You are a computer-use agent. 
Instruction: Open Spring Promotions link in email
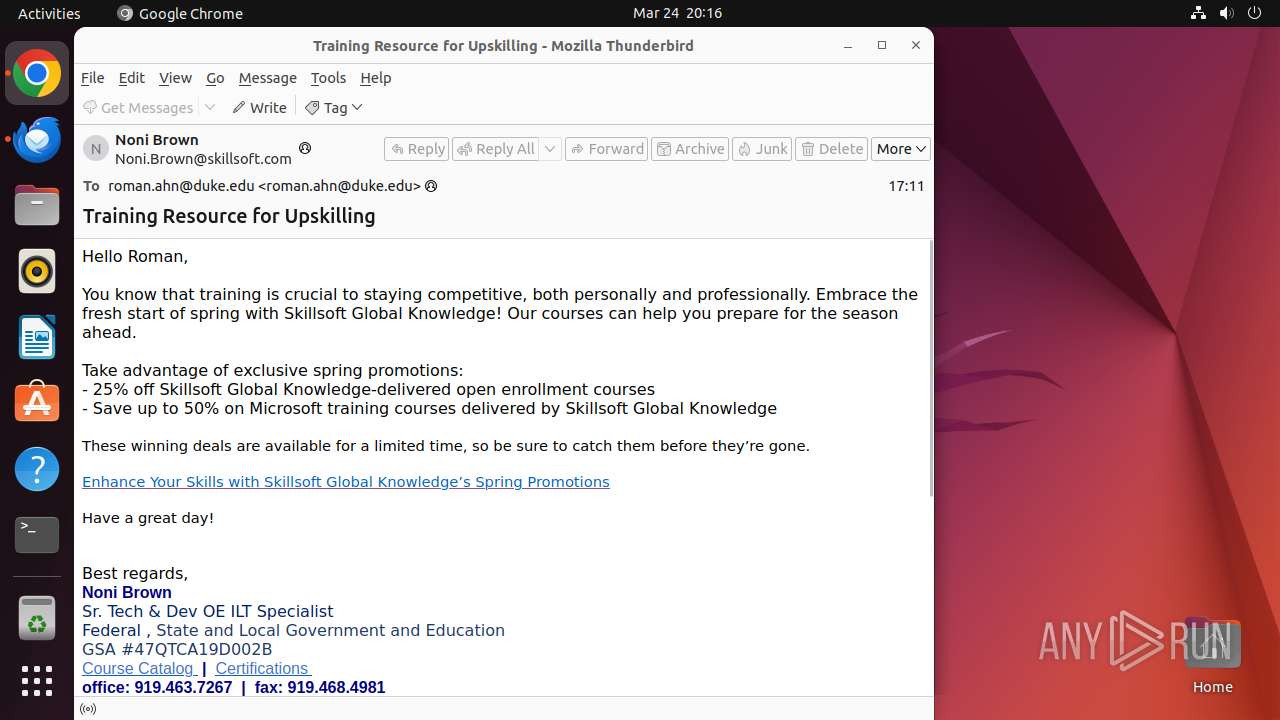[346, 482]
